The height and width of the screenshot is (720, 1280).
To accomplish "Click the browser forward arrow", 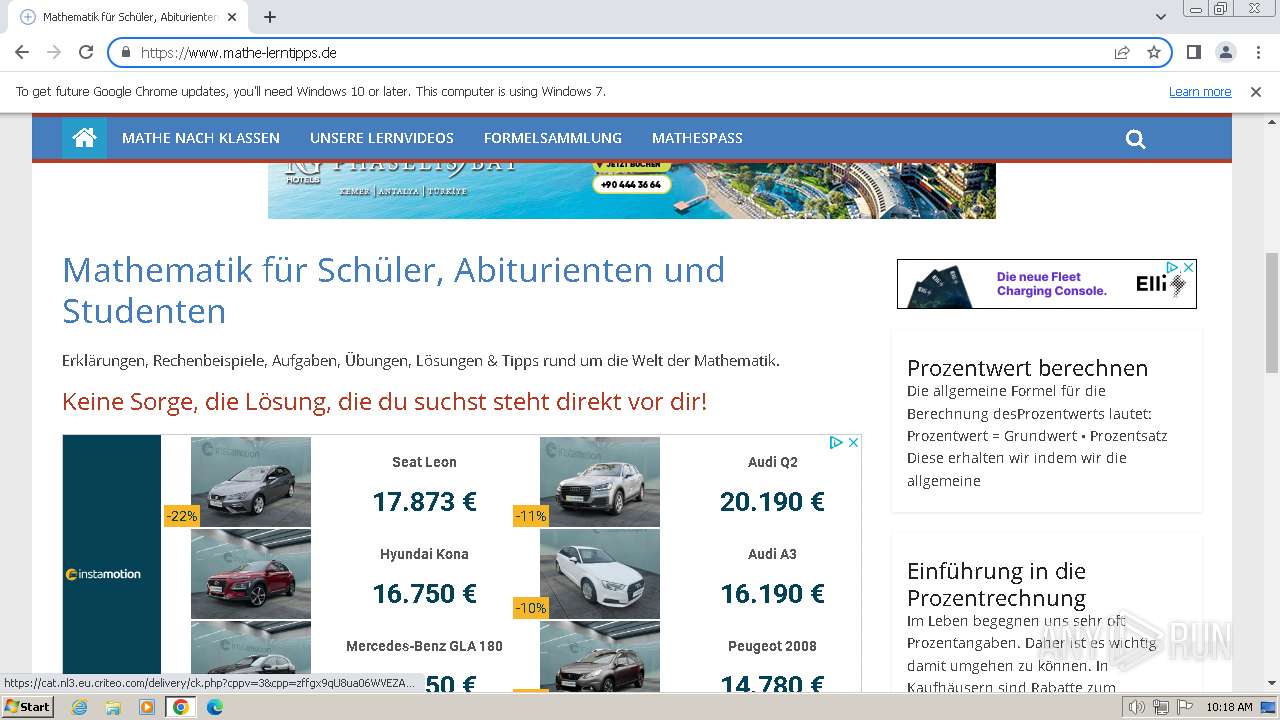I will (x=54, y=53).
